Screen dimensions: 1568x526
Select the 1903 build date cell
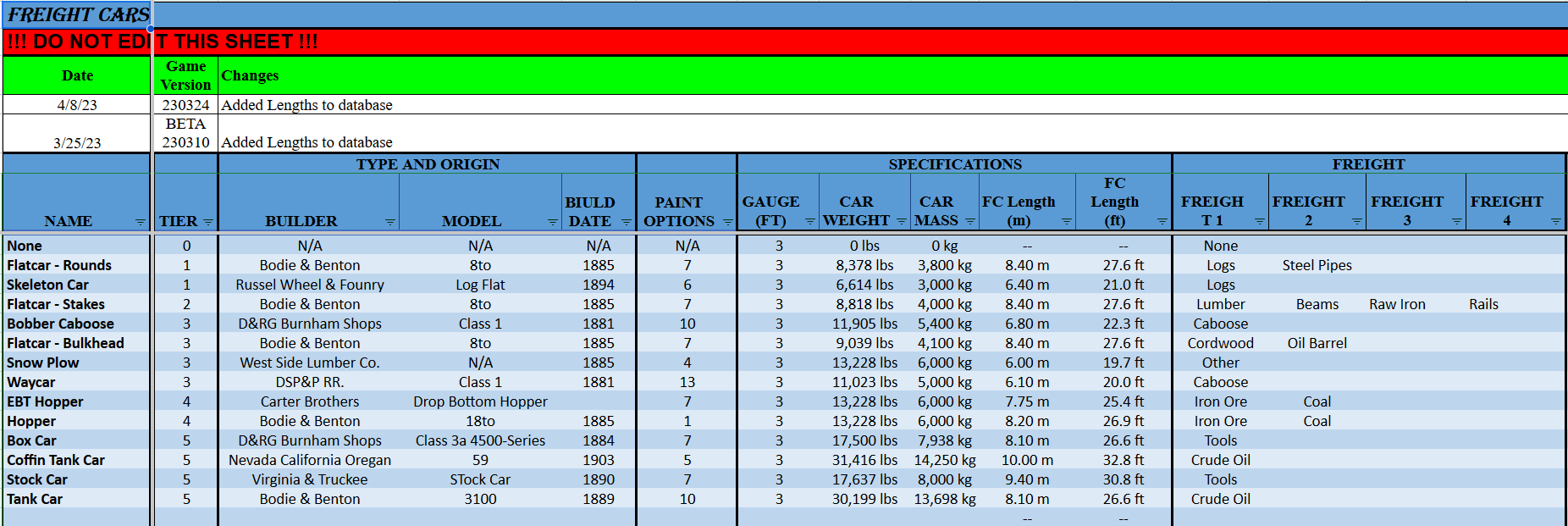point(599,460)
